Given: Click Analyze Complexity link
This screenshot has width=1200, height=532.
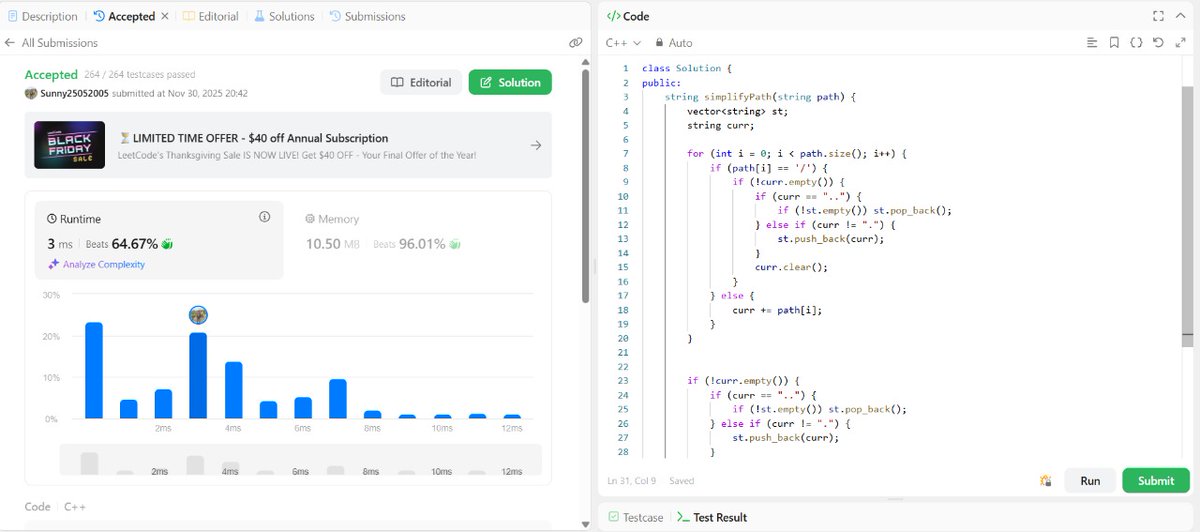Looking at the screenshot, I should [96, 264].
